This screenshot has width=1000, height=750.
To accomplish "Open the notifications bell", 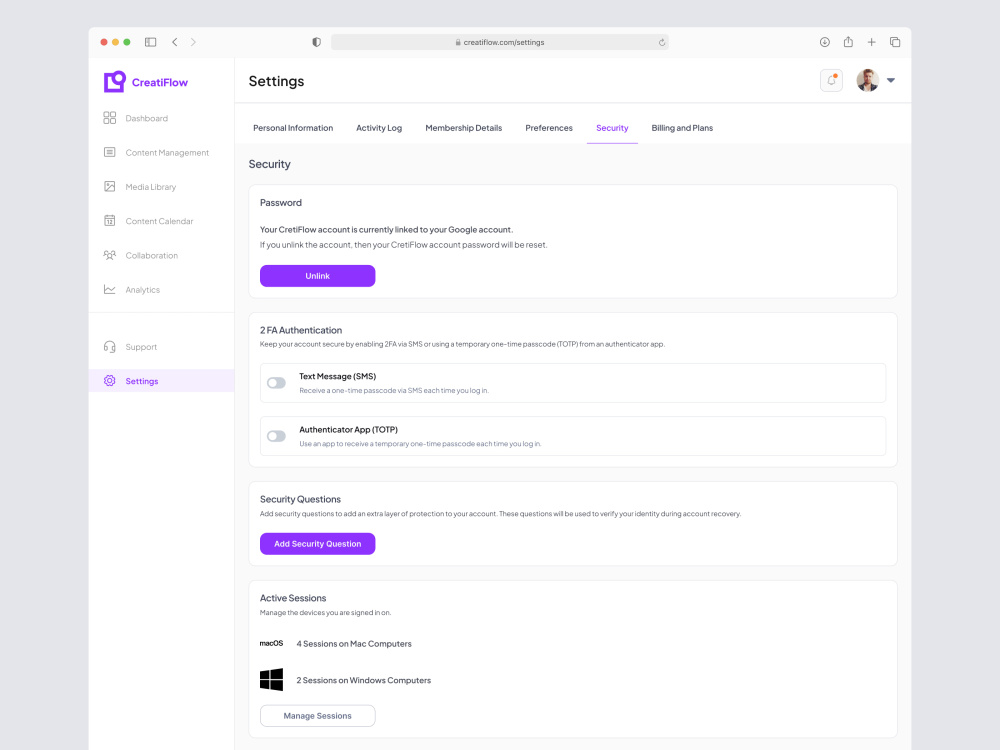I will point(831,80).
